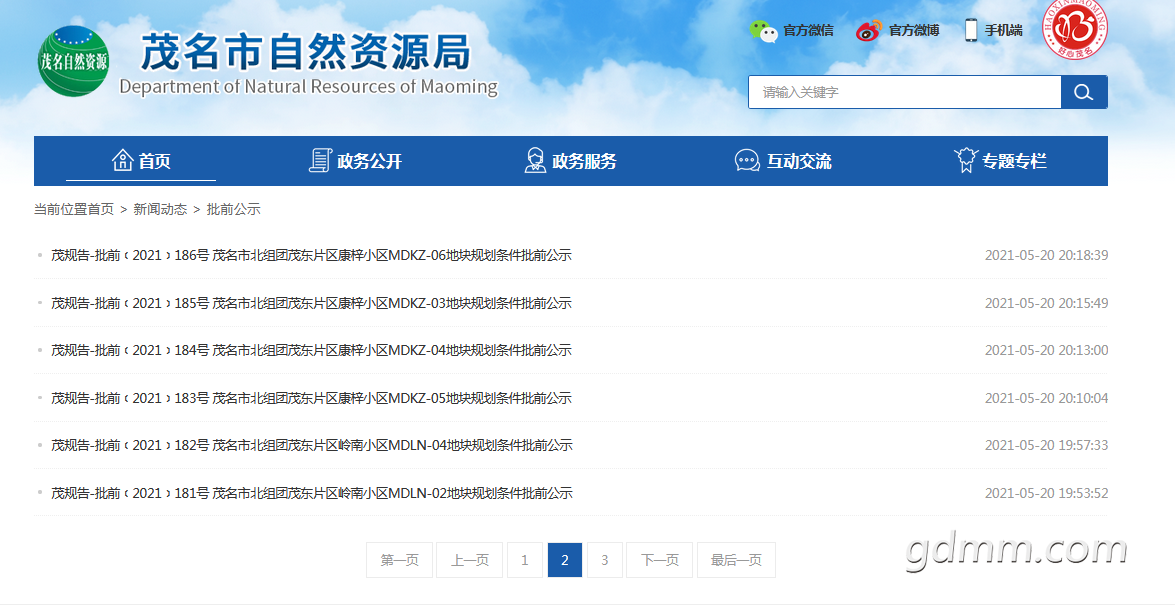Open the 政务公开 menu item

(x=369, y=161)
